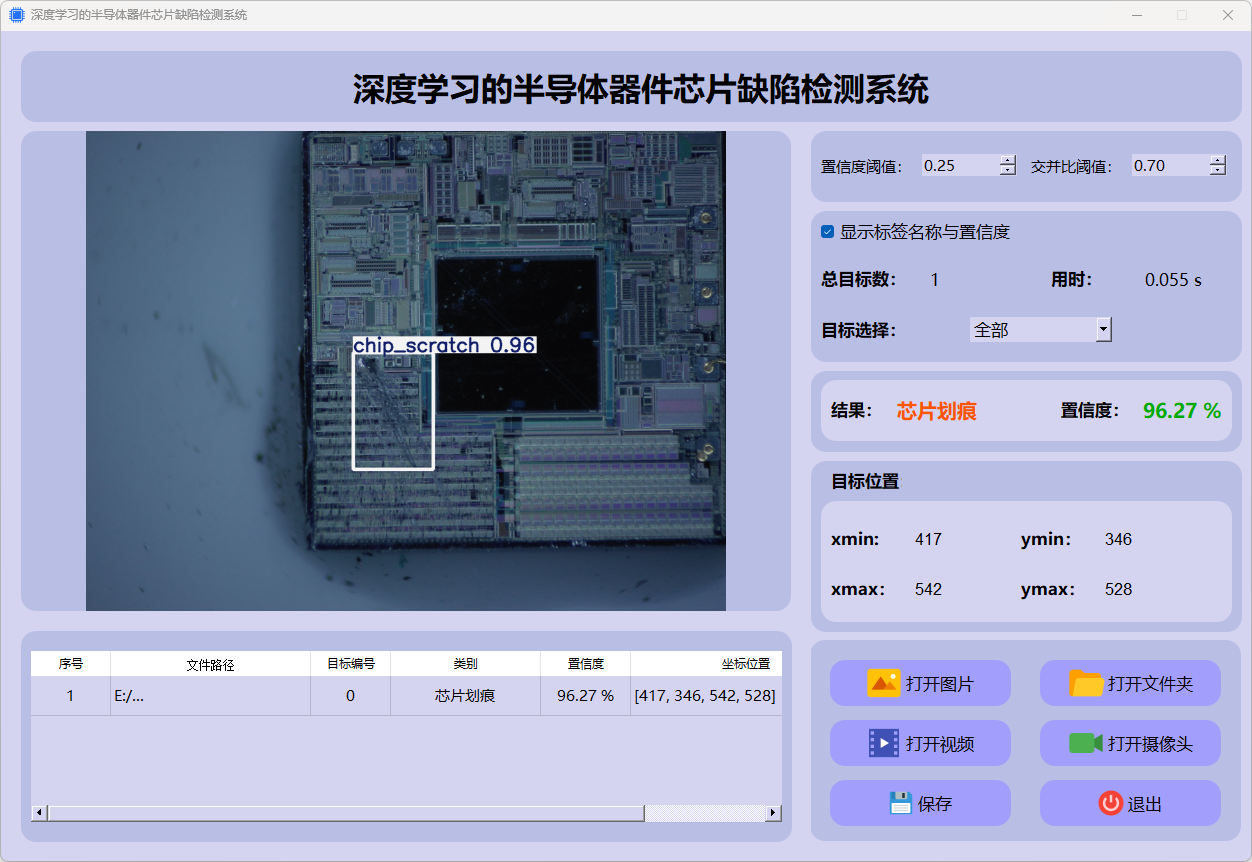Click the picture icon on 打开图片 button
Viewport: 1252px width, 862px height.
click(884, 684)
